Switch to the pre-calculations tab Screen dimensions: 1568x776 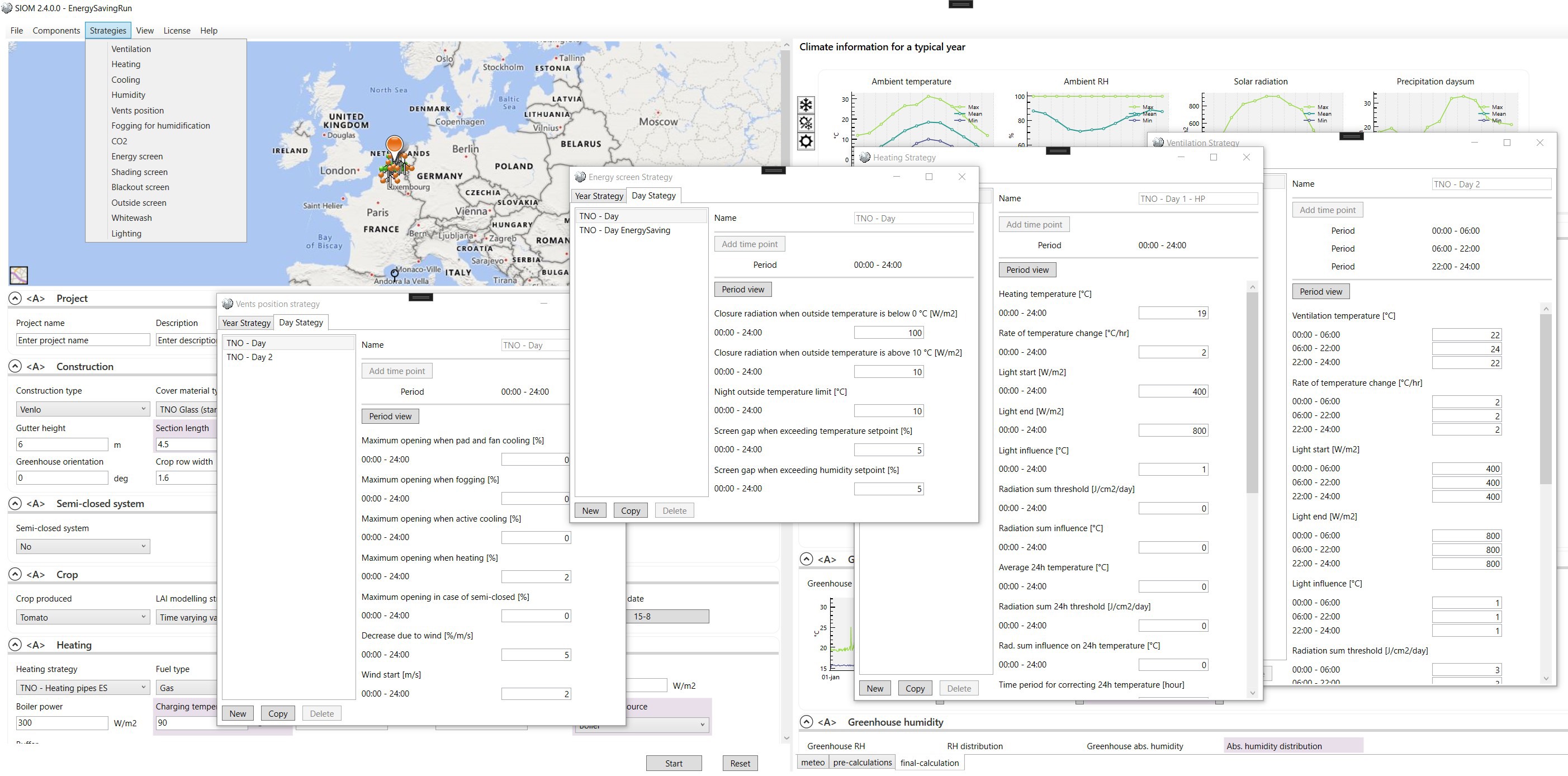(862, 763)
